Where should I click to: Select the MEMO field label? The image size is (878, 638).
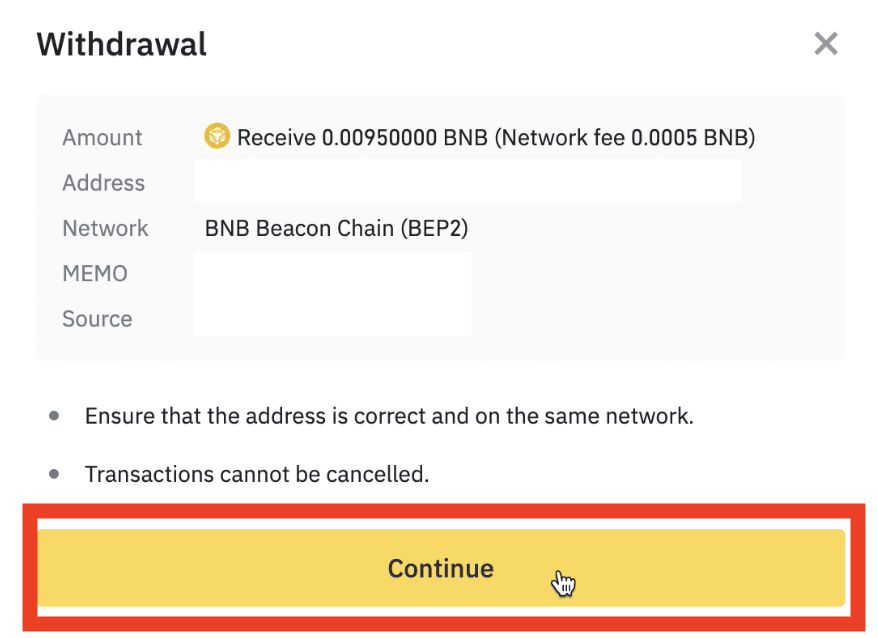tap(95, 274)
